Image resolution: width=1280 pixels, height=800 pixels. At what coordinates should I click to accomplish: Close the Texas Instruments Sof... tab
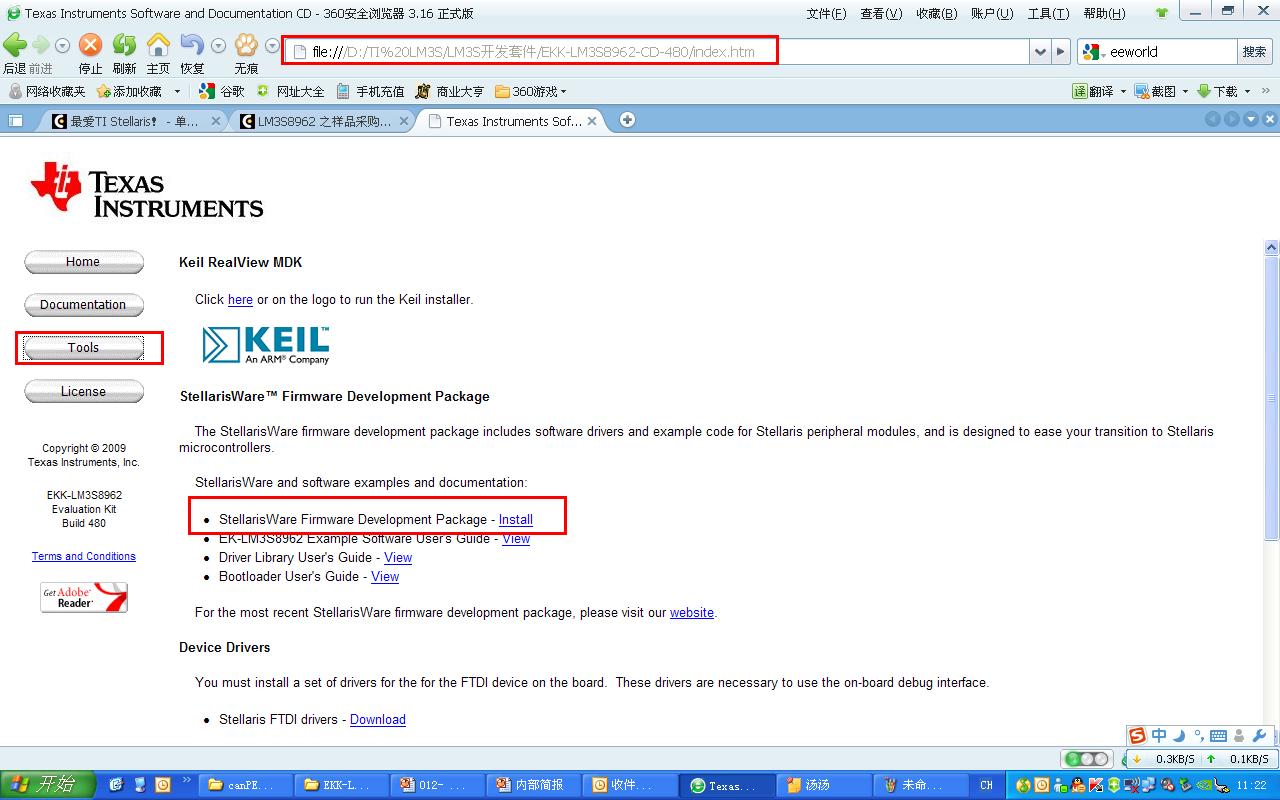[592, 121]
